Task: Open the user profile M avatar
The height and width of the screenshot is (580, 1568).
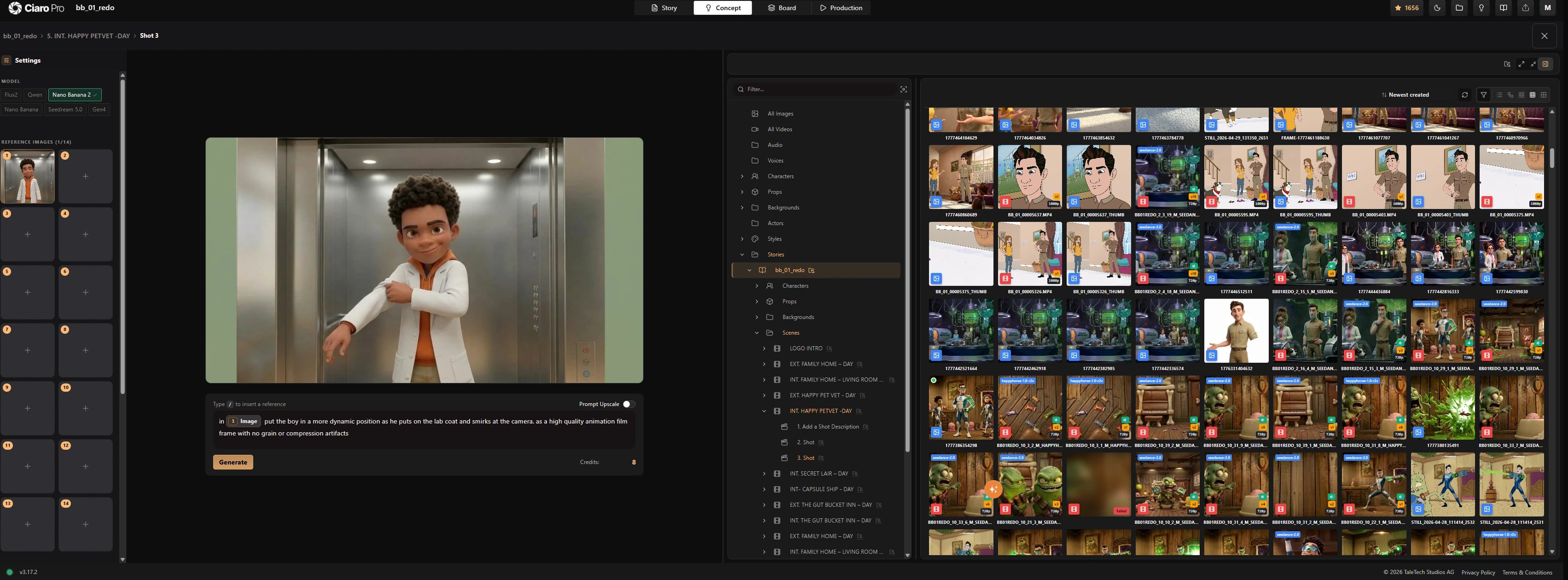Action: (x=1547, y=8)
